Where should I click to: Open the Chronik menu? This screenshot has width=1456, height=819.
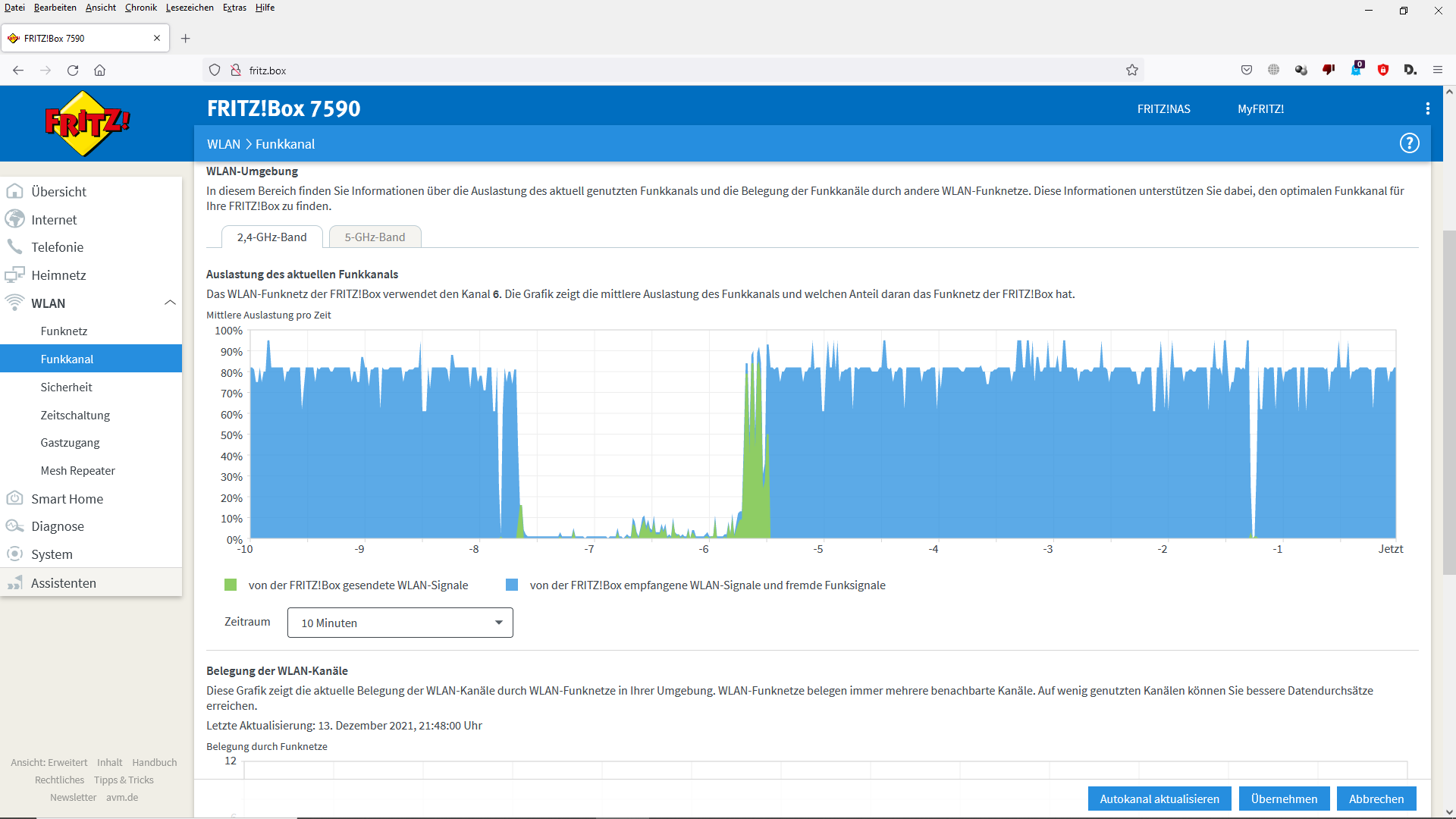141,8
